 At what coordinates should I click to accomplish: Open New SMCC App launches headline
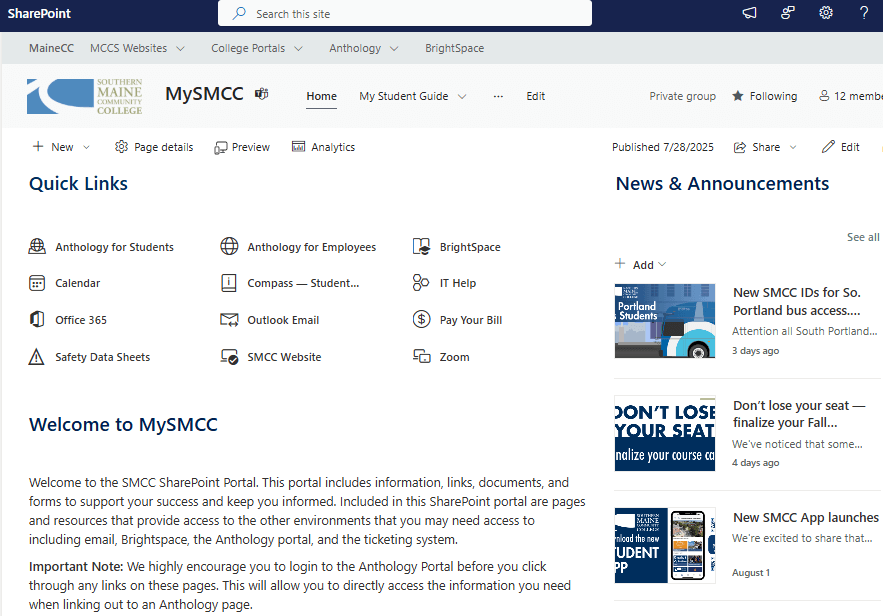click(x=806, y=517)
